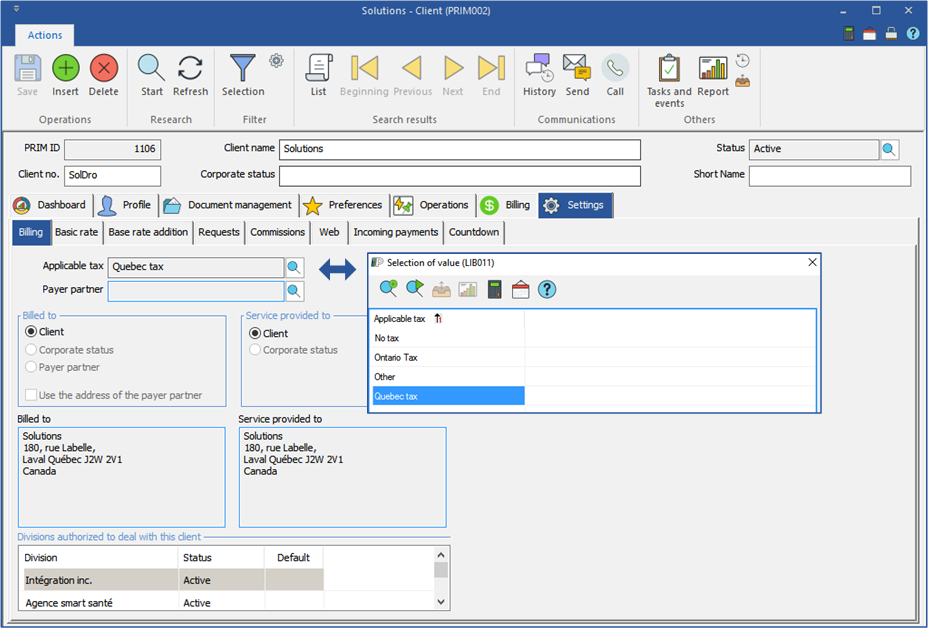Image resolution: width=928 pixels, height=628 pixels.
Task: Open the calendar icon beside the lock
Action: [869, 34]
